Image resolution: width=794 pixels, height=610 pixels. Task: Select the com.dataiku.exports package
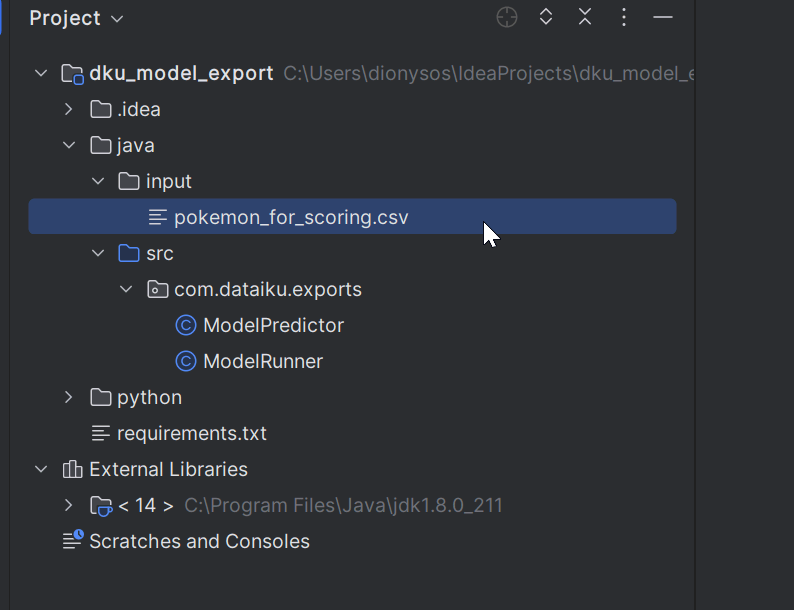point(267,290)
